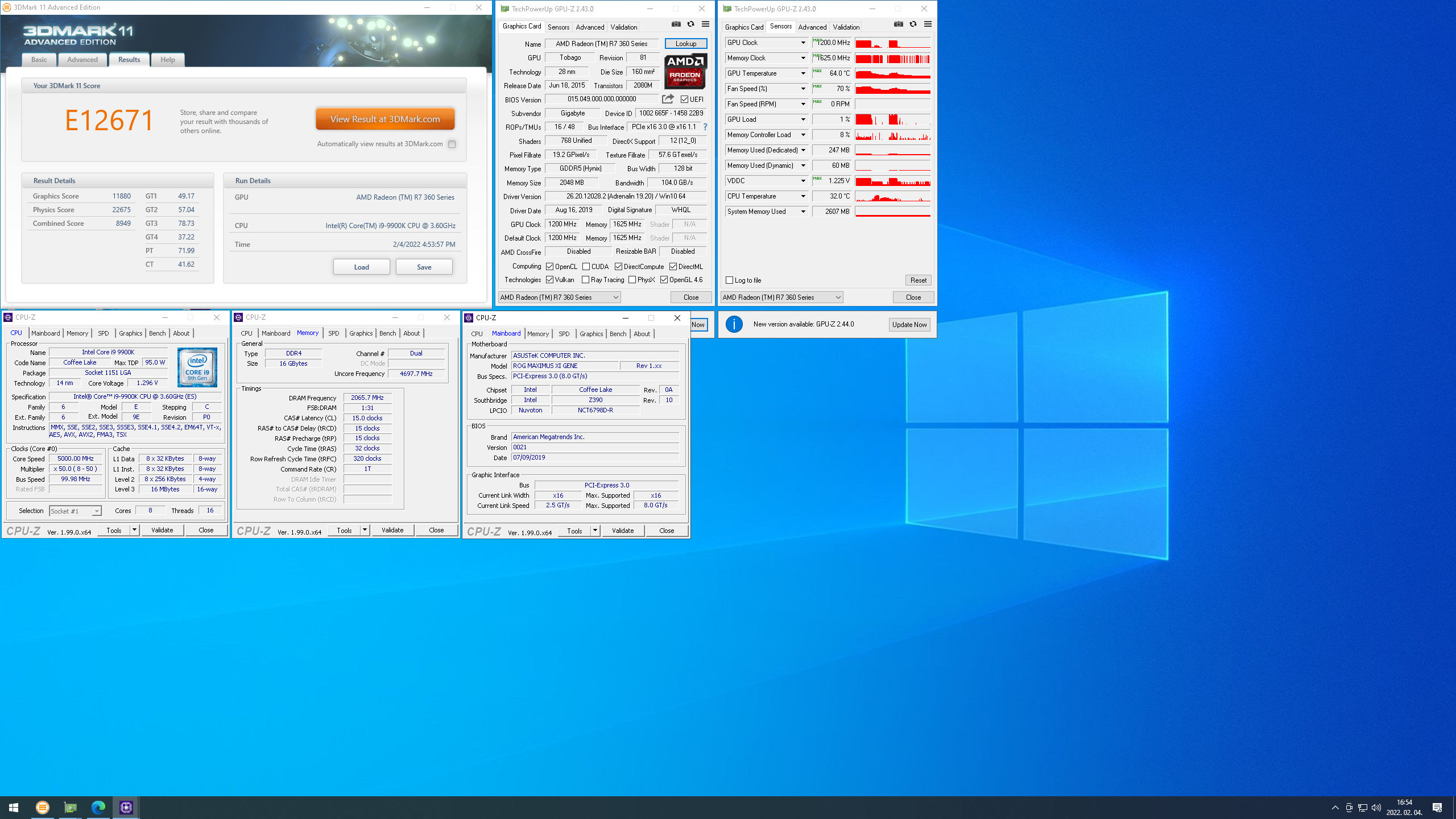This screenshot has width=1456, height=819.
Task: Toggle DirectML checkbox
Action: pos(673,266)
